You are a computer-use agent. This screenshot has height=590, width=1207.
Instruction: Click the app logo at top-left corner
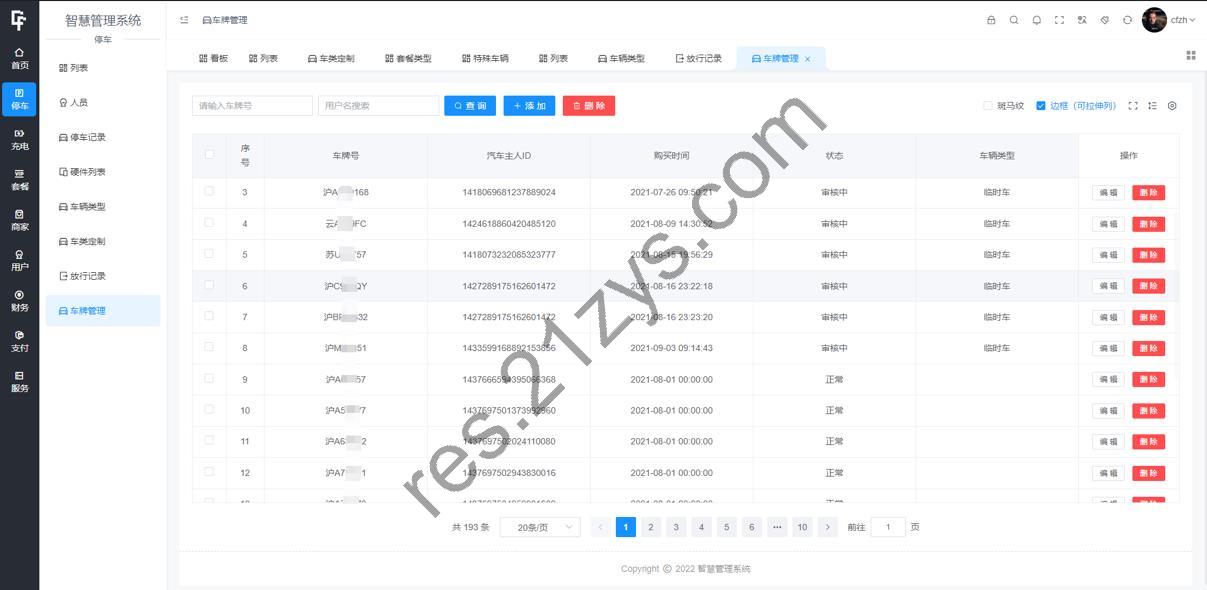coord(19,20)
